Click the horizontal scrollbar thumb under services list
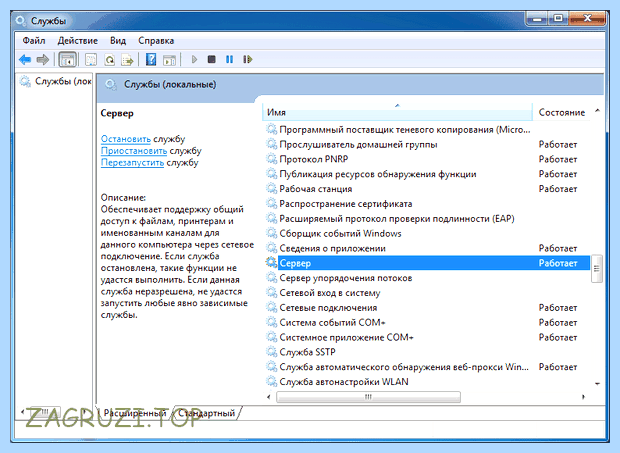Viewport: 620px width, 453px height. [x=368, y=396]
